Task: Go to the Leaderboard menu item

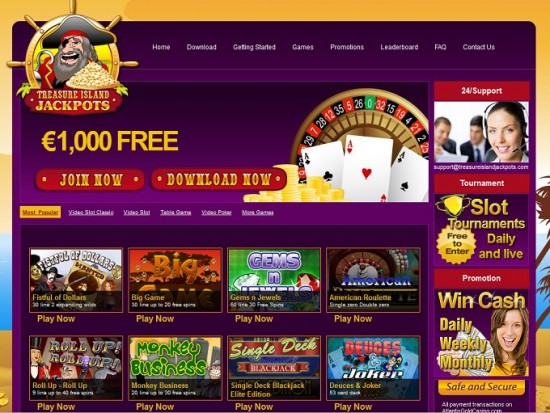Action: coord(399,47)
